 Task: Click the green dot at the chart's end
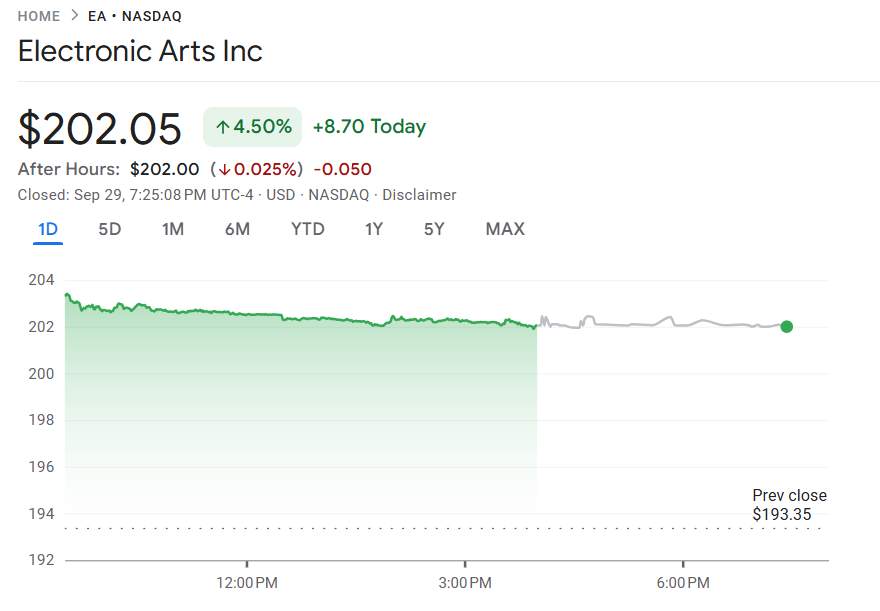point(787,326)
